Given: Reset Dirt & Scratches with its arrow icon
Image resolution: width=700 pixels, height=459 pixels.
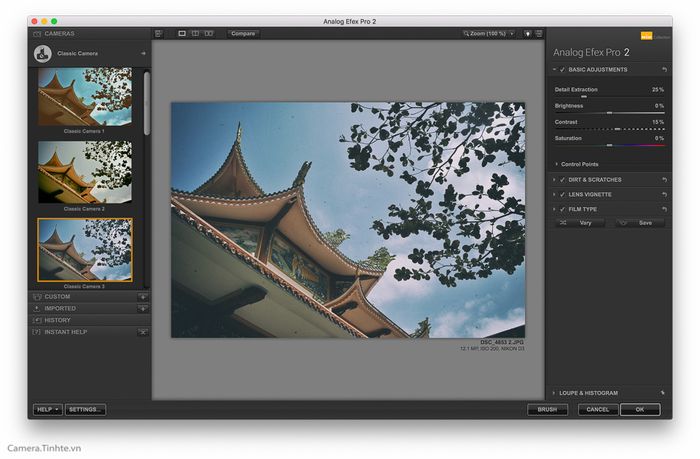Looking at the screenshot, I should [x=664, y=179].
